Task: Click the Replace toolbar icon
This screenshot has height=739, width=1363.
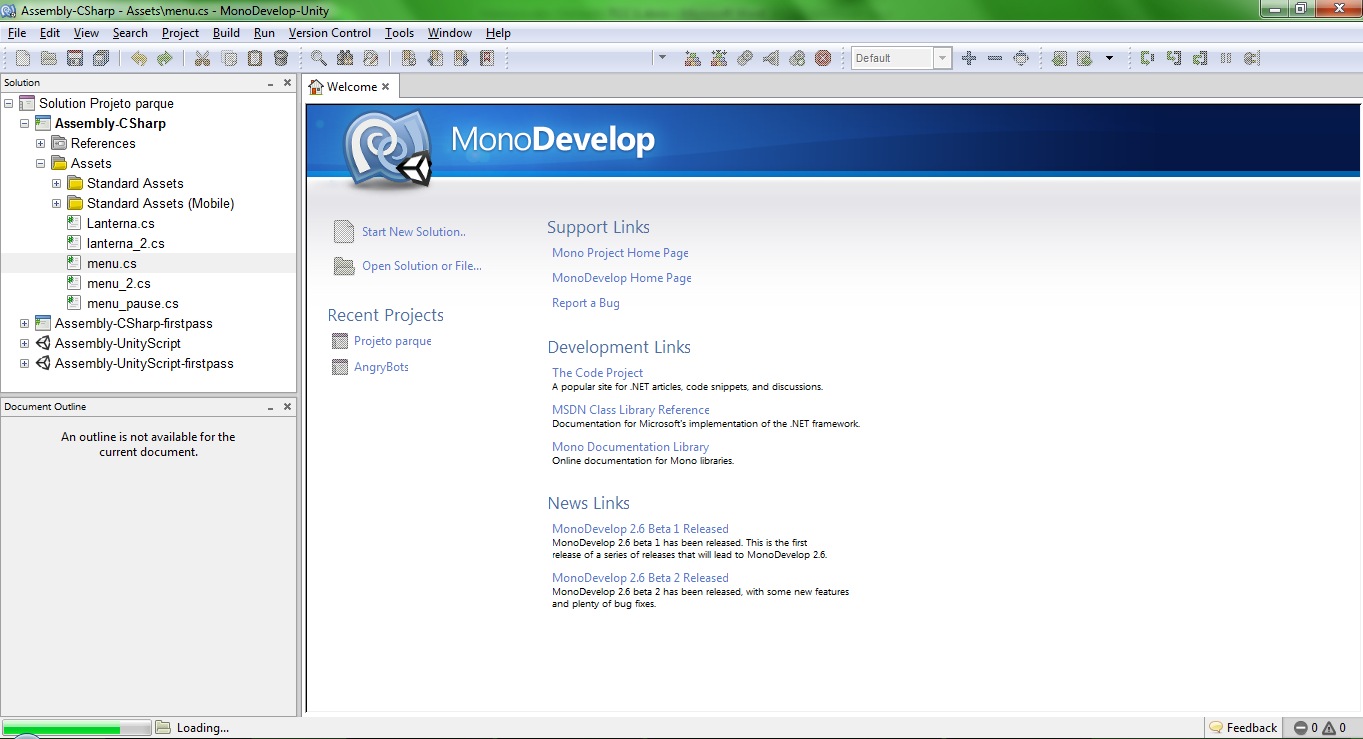Action: [371, 59]
